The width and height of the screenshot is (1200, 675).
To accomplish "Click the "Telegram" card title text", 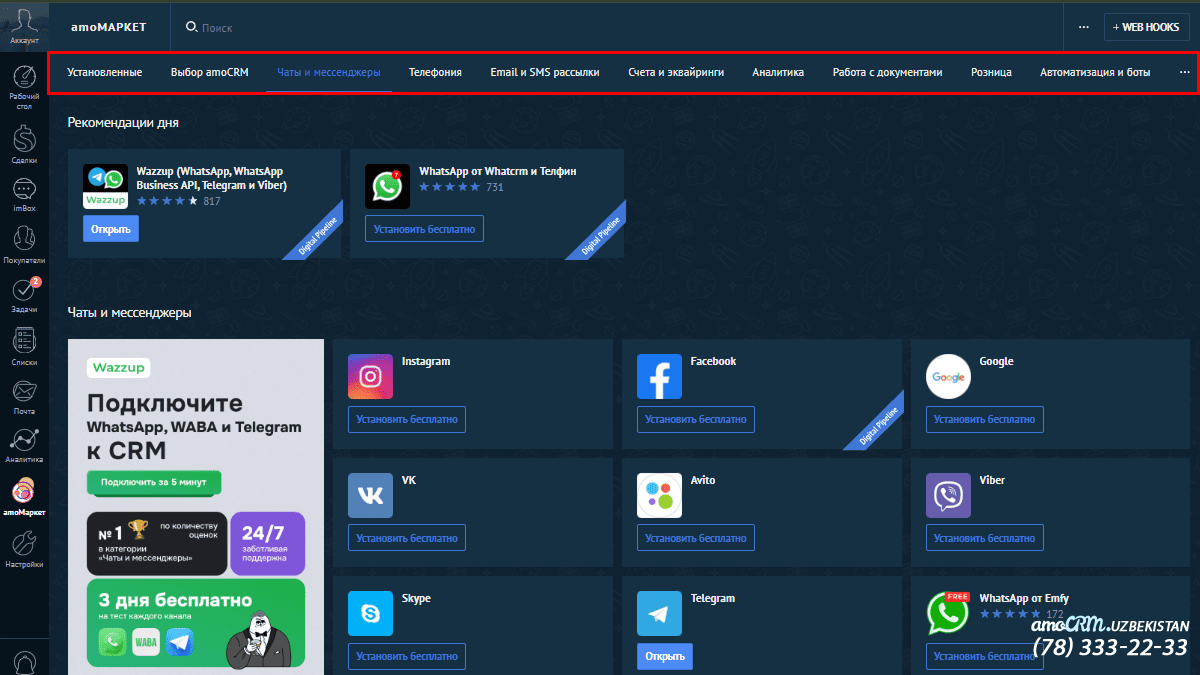I will (x=713, y=598).
